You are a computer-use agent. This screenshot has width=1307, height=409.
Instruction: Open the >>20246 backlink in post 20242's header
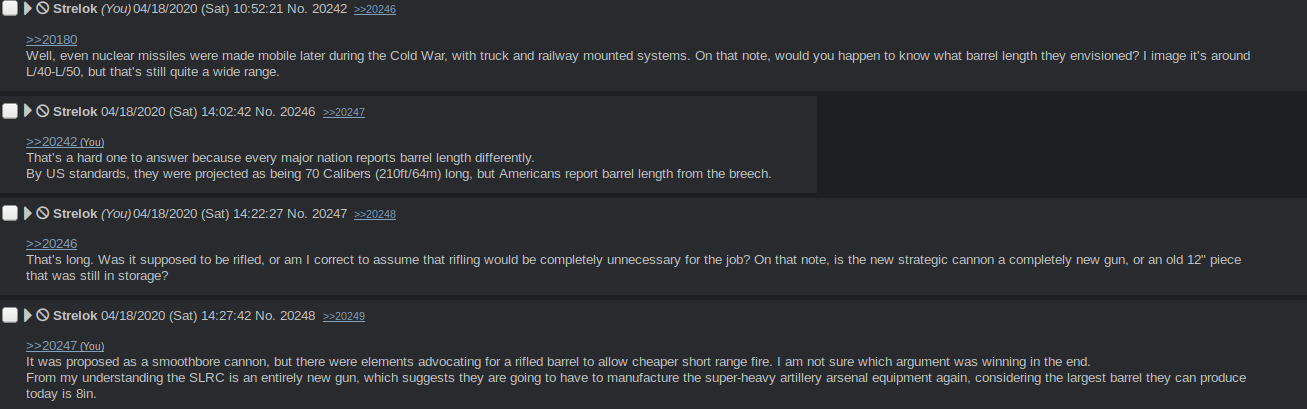(x=375, y=9)
